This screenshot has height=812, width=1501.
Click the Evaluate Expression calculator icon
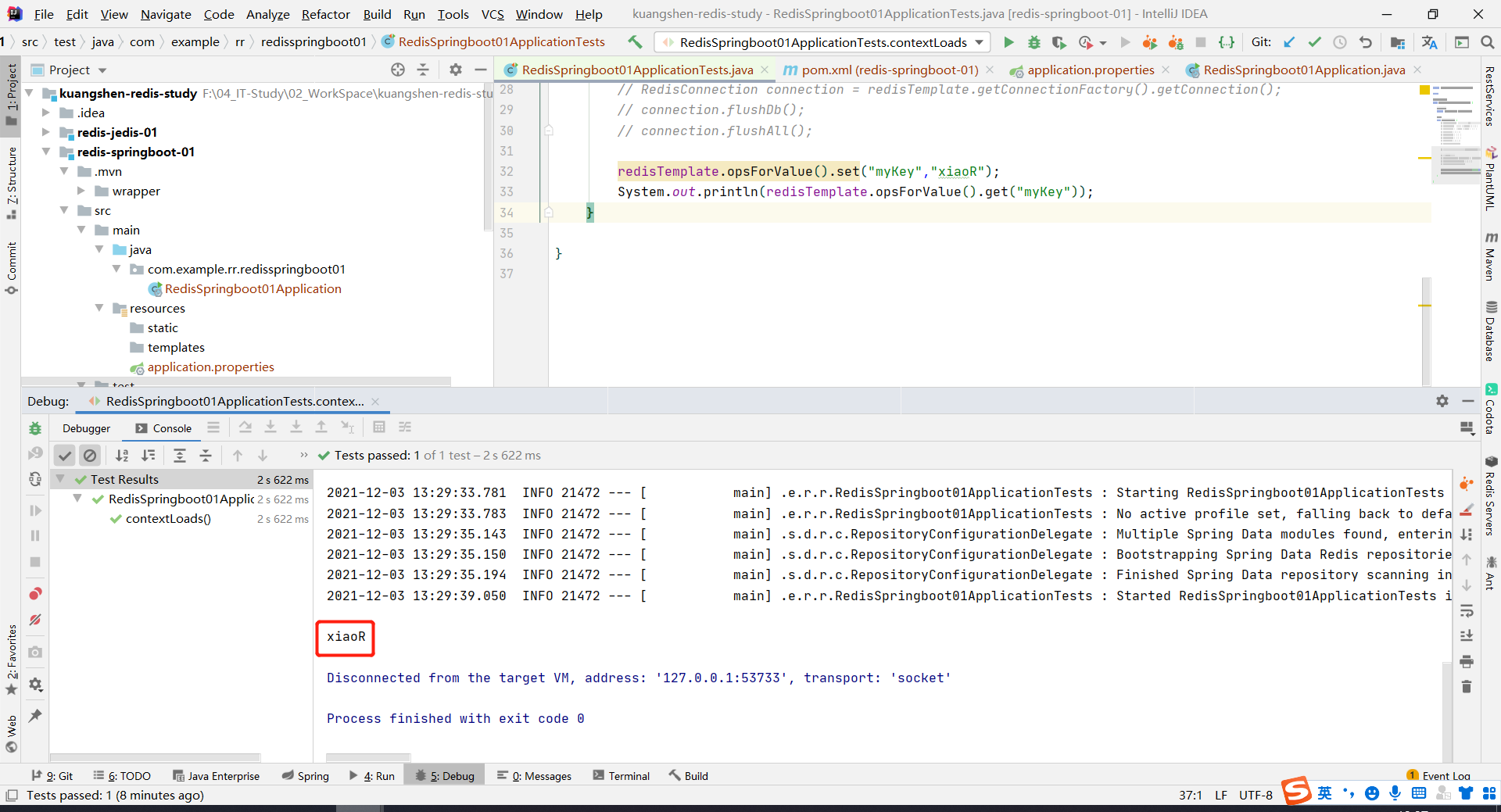pyautogui.click(x=379, y=427)
